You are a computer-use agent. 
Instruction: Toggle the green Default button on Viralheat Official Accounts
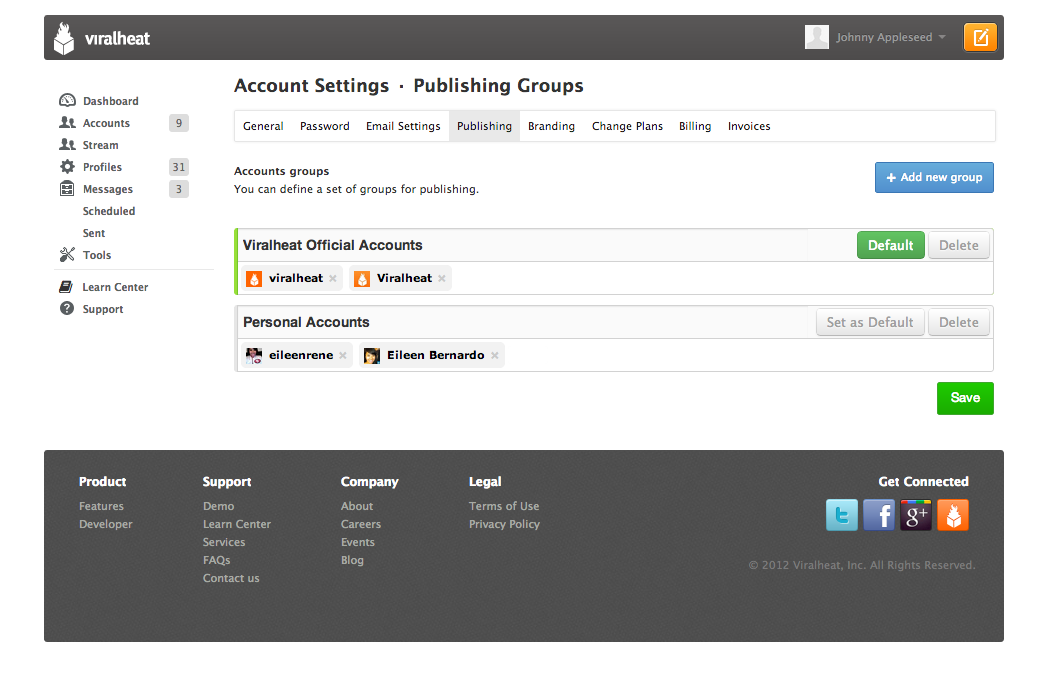coord(890,245)
